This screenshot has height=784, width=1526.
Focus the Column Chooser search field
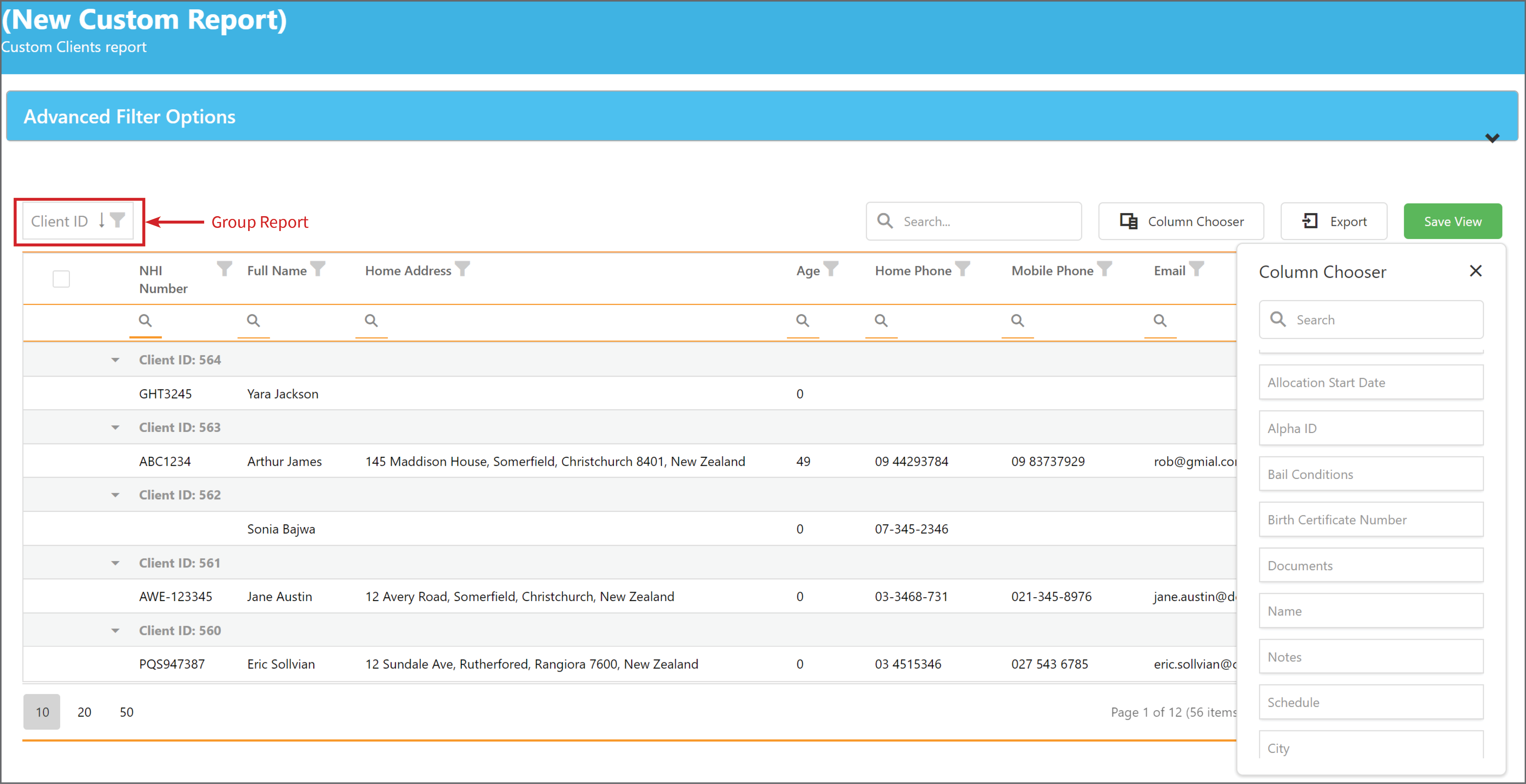1371,320
